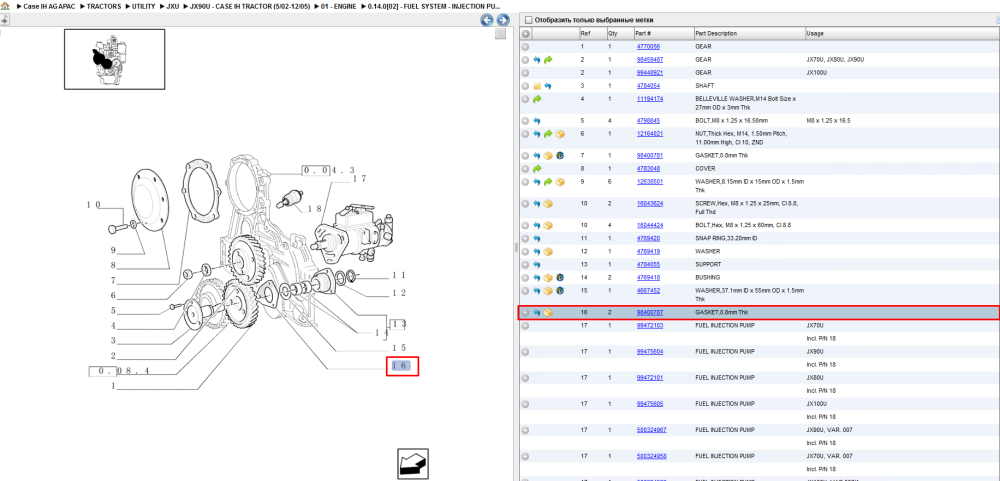
Task: Navigate to previous page with blue left arrow
Action: (x=487, y=20)
